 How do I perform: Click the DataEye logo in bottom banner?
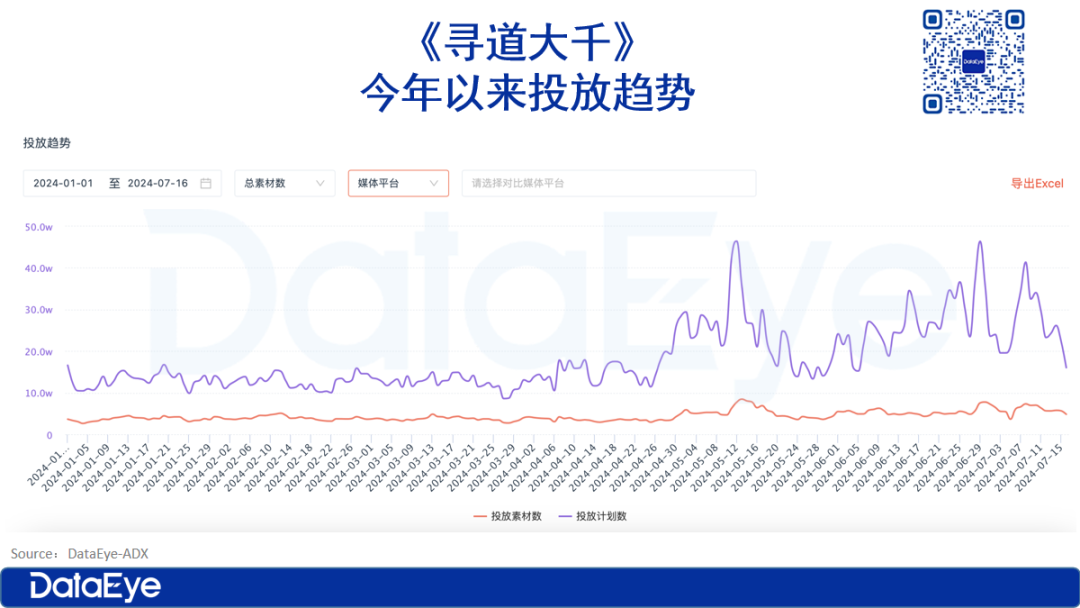[x=95, y=586]
